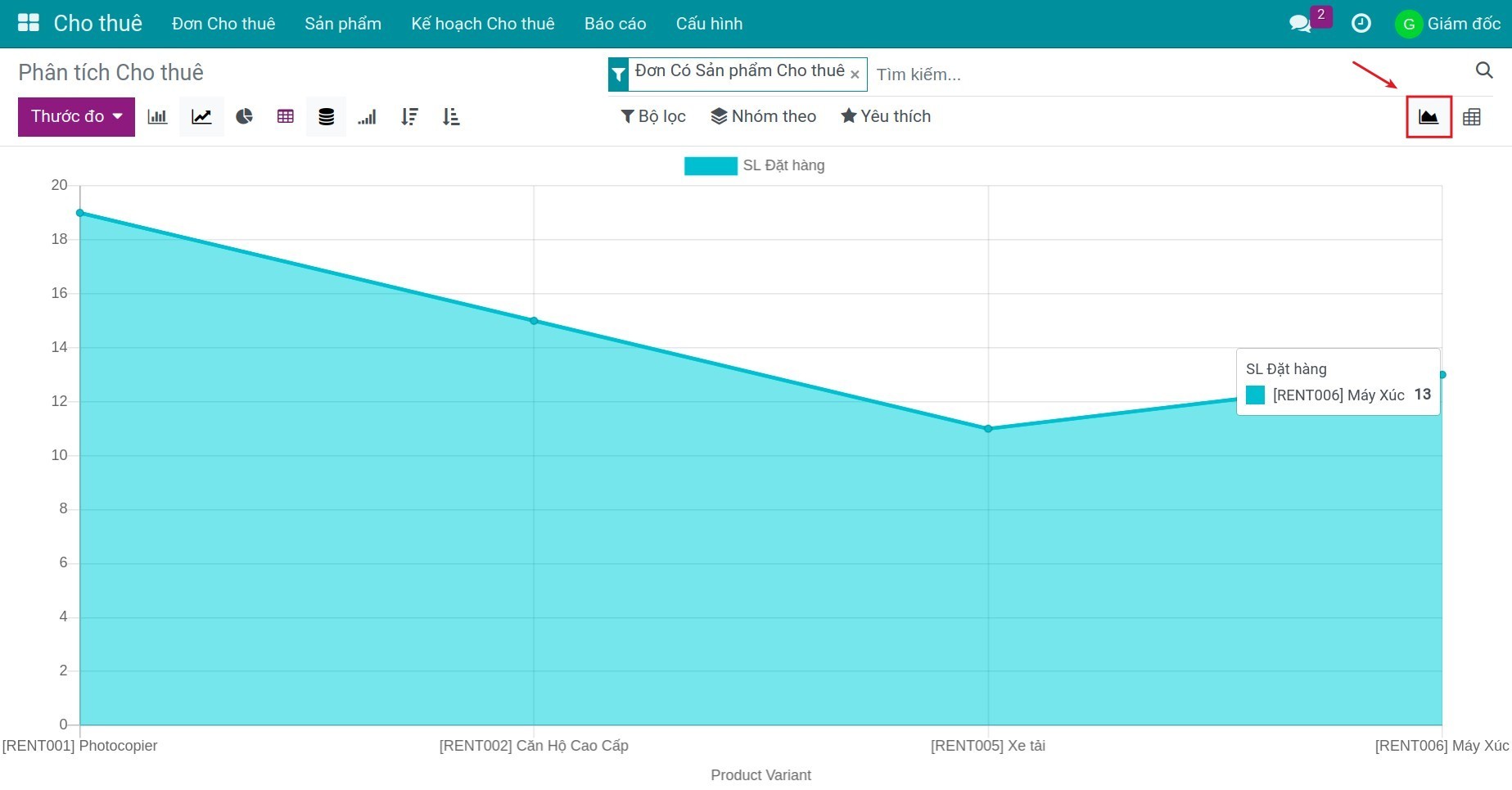This screenshot has width=1512, height=790.
Task: Select the line chart mode
Action: (x=201, y=116)
